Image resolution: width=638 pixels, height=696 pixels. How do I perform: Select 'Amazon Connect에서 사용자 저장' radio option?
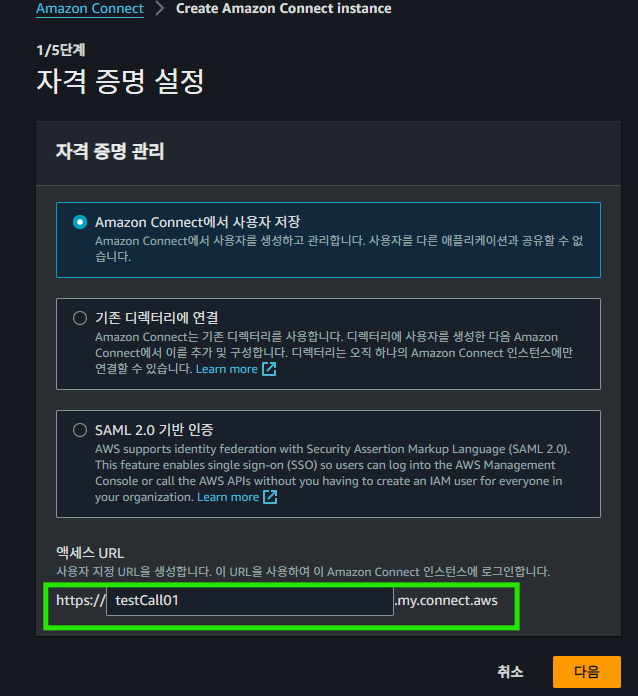click(x=80, y=222)
